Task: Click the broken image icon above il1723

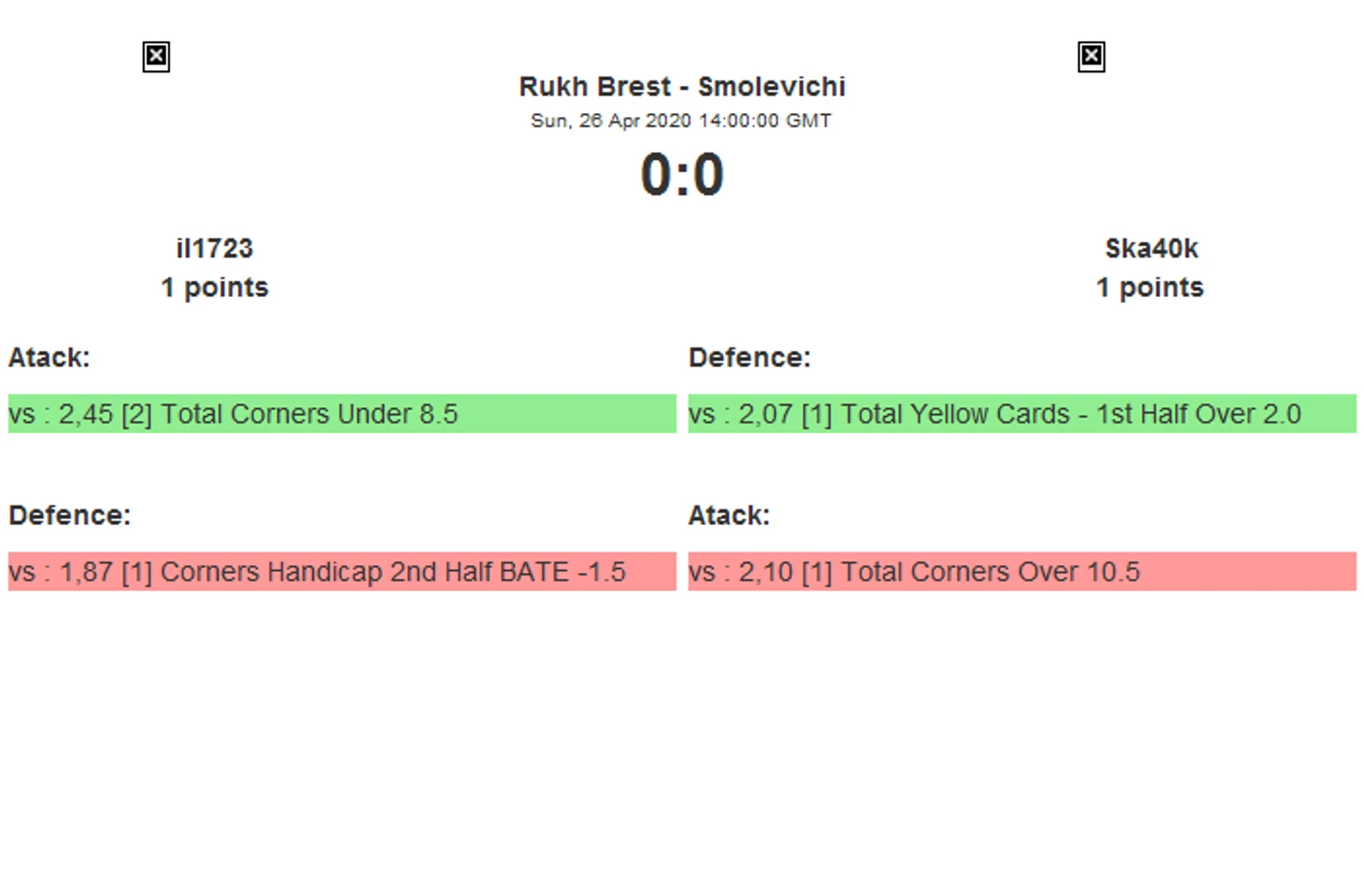Action: pyautogui.click(x=156, y=57)
